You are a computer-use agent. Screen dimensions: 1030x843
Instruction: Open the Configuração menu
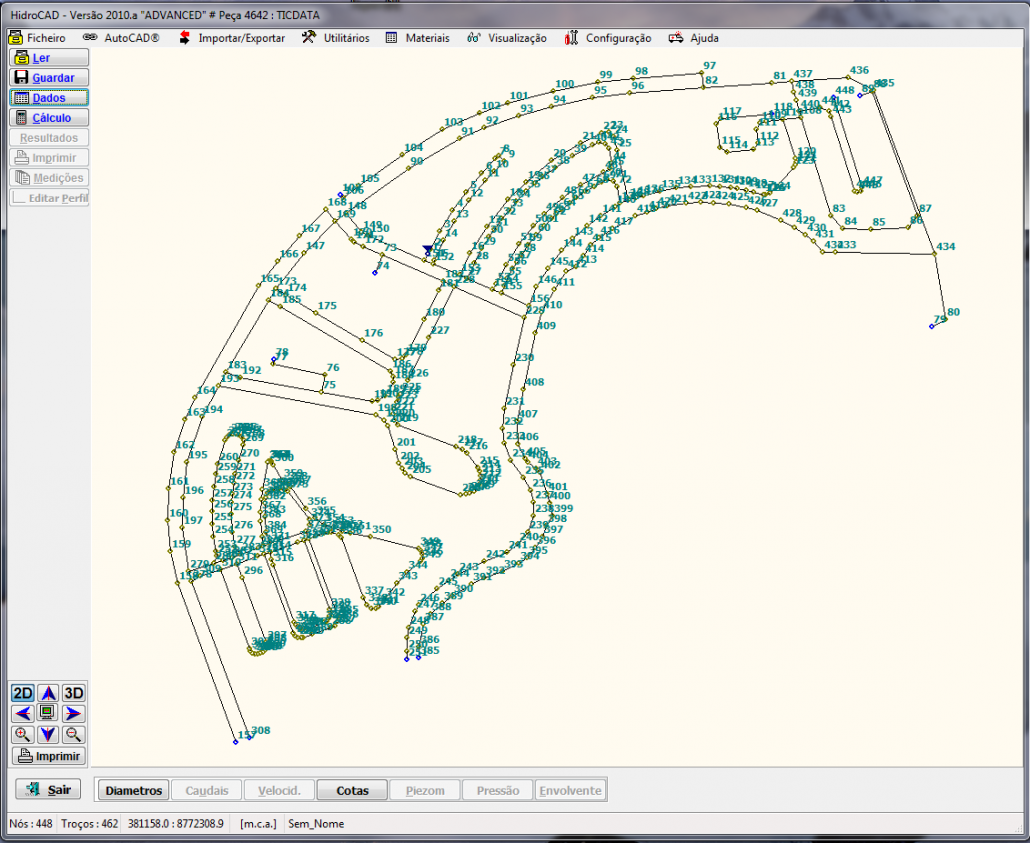click(608, 38)
